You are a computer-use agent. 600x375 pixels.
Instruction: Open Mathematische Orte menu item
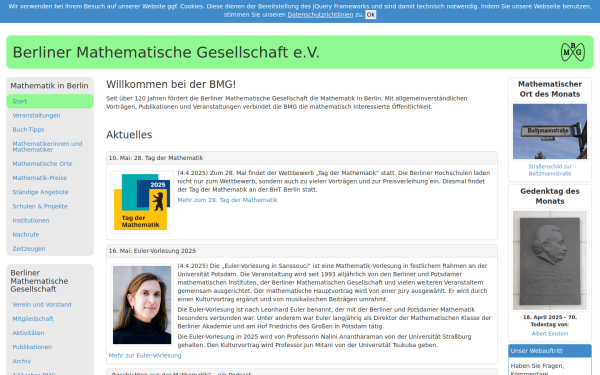pyautogui.click(x=42, y=164)
